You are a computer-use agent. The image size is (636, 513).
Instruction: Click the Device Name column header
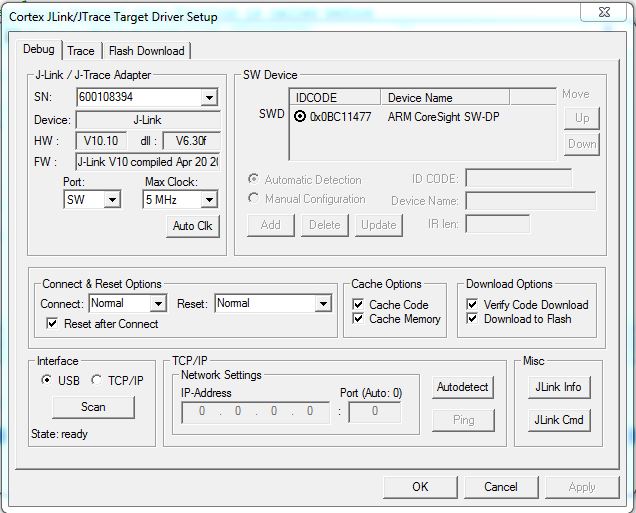445,97
